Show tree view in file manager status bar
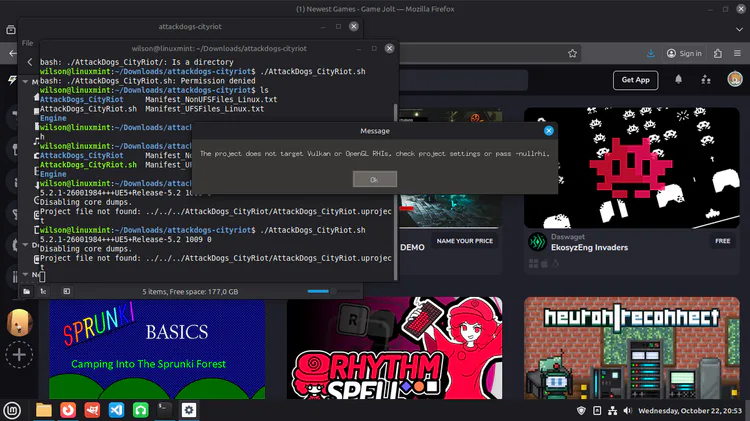This screenshot has height=421, width=750. tap(43, 291)
